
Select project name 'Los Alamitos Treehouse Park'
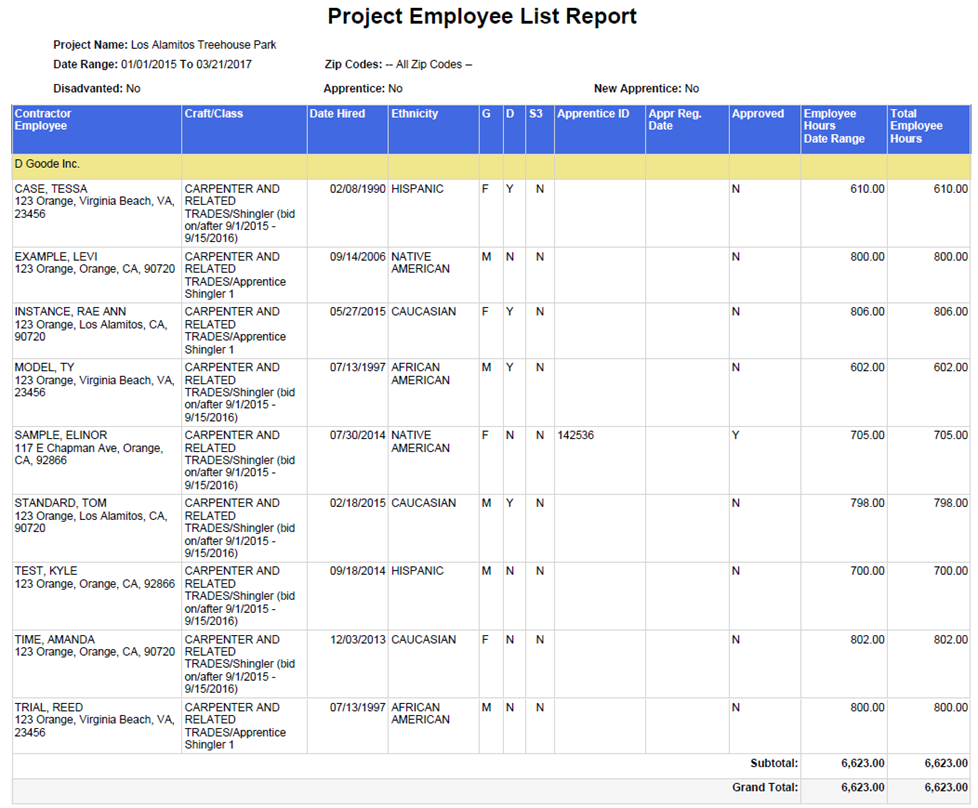[x=203, y=45]
